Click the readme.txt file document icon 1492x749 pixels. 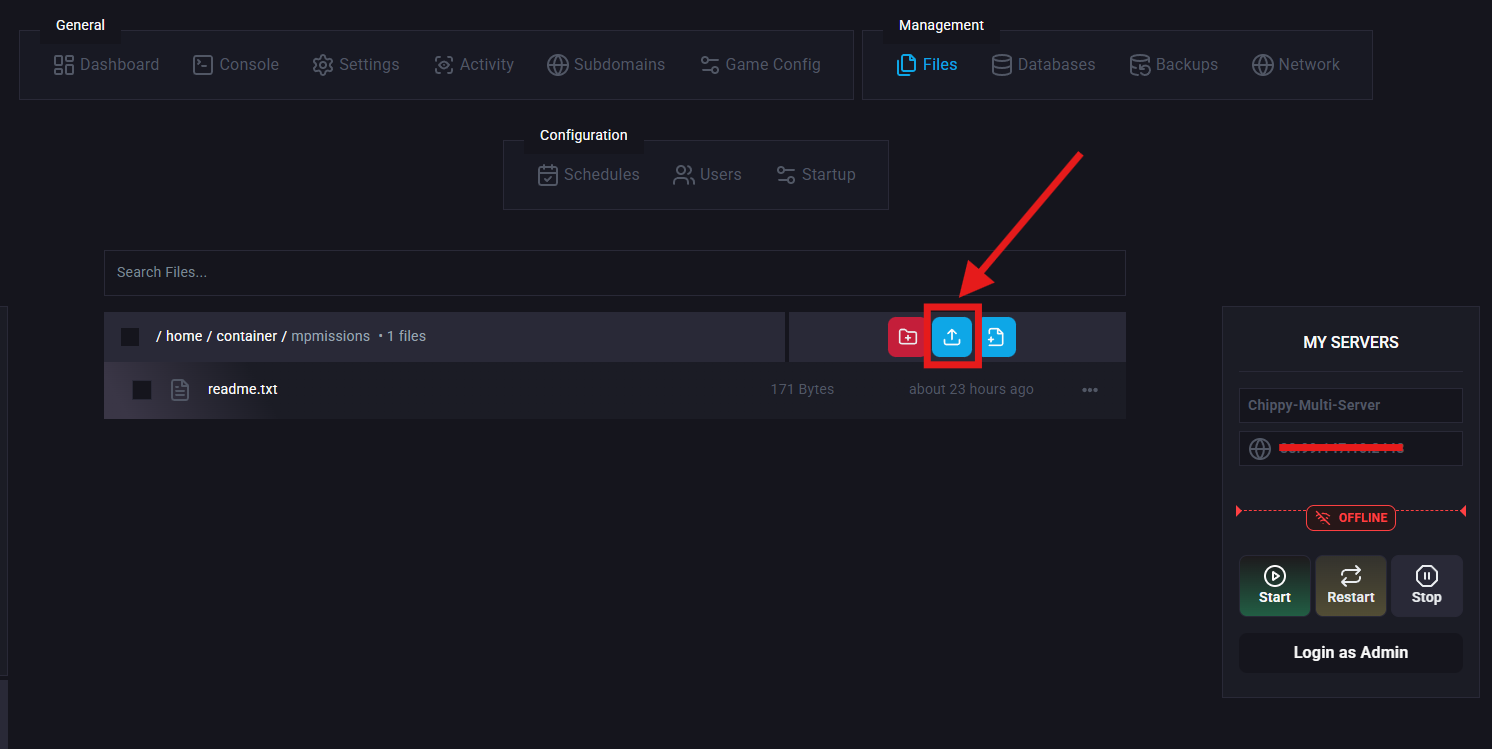coord(180,390)
